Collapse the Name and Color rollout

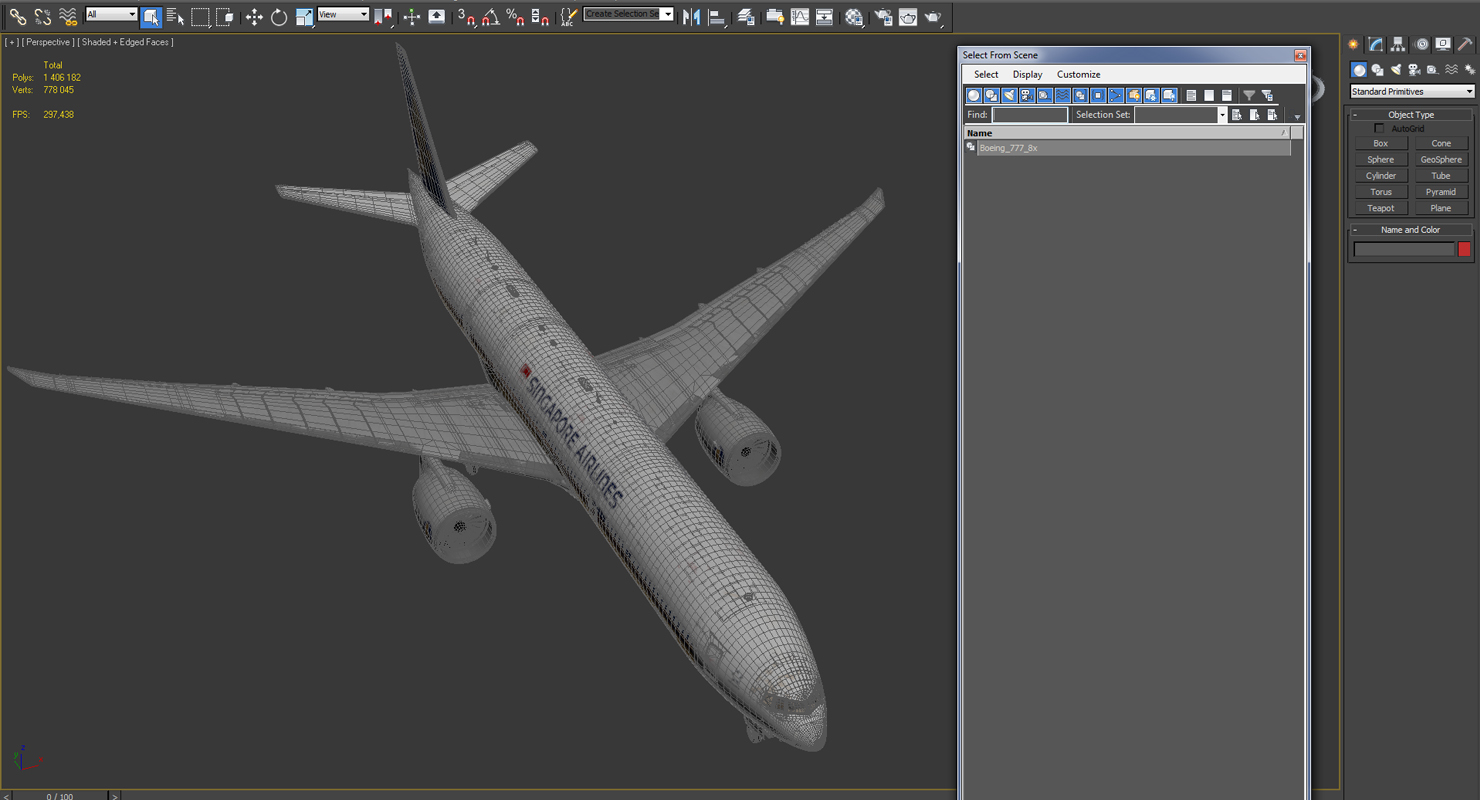1411,230
